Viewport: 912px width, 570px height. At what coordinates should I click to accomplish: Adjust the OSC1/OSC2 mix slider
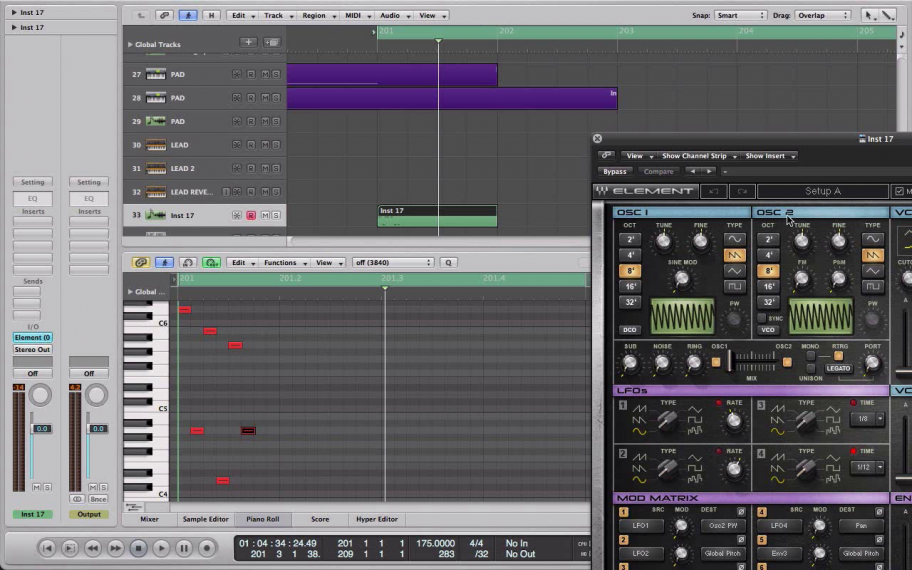tap(729, 361)
